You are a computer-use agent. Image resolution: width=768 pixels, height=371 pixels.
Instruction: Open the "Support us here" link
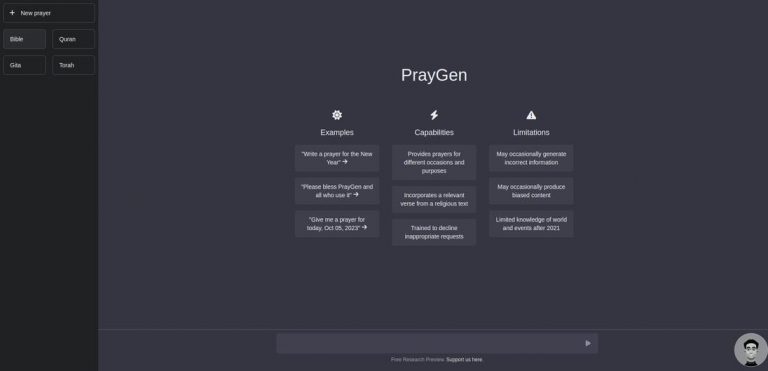pyautogui.click(x=464, y=359)
